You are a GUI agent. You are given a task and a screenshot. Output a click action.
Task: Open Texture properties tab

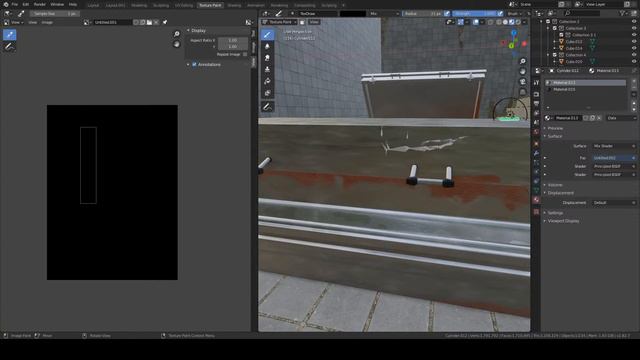pyautogui.click(x=536, y=212)
